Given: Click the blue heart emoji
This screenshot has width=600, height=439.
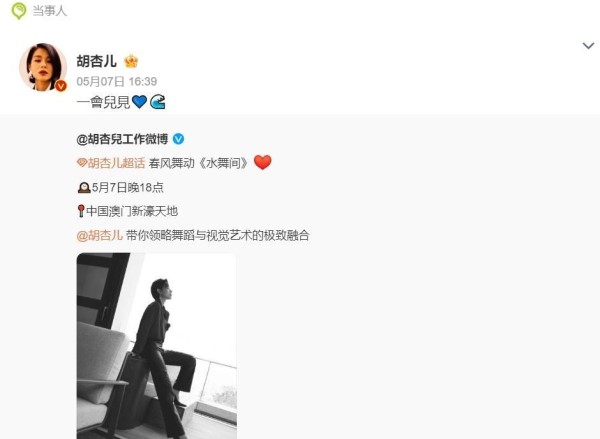Looking at the screenshot, I should pyautogui.click(x=139, y=102).
